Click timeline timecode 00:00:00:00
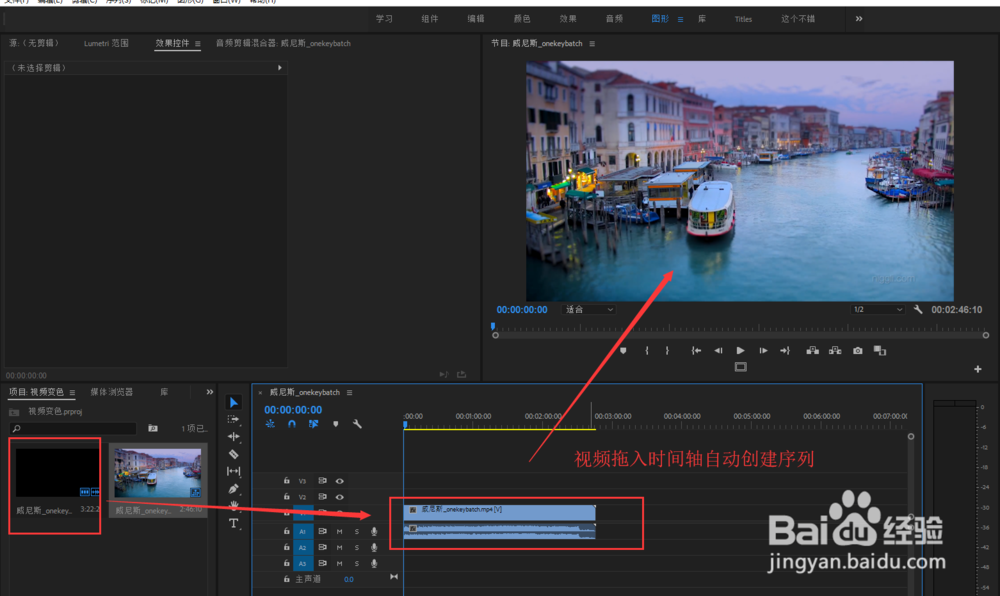The width and height of the screenshot is (1000, 596). (293, 410)
